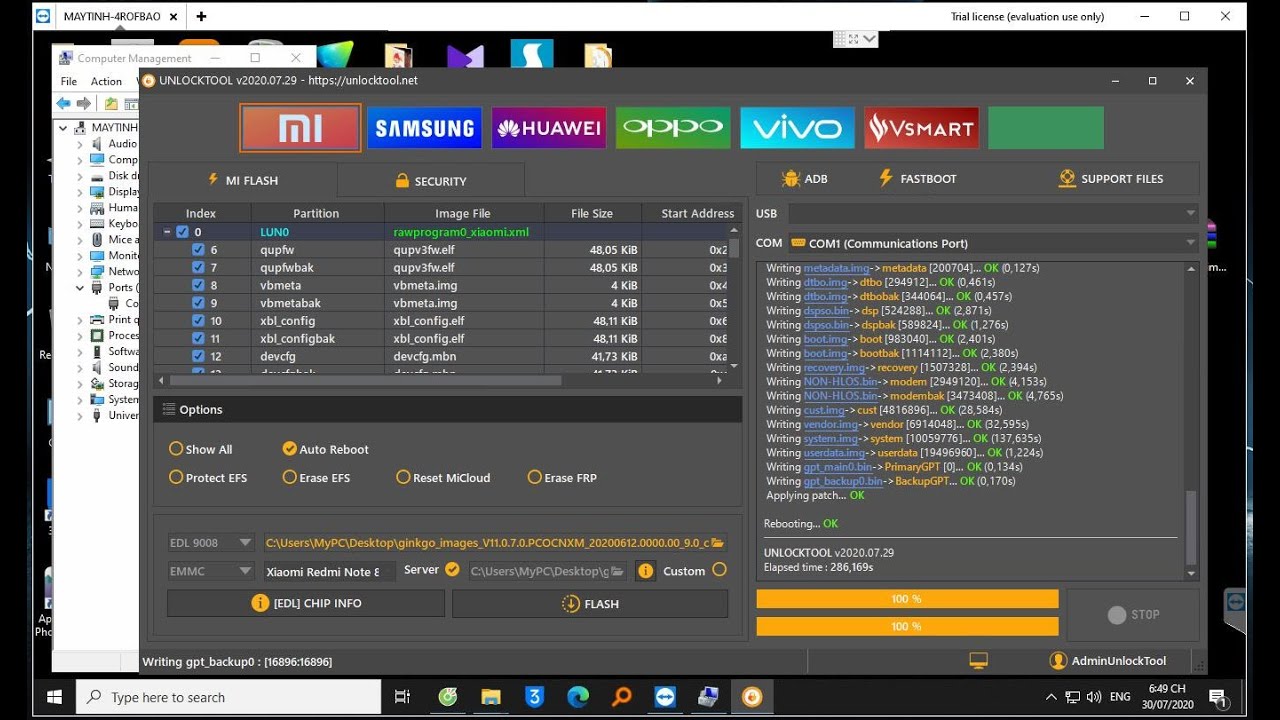Click Forward arrow in Computer Management toolbar

pos(84,104)
